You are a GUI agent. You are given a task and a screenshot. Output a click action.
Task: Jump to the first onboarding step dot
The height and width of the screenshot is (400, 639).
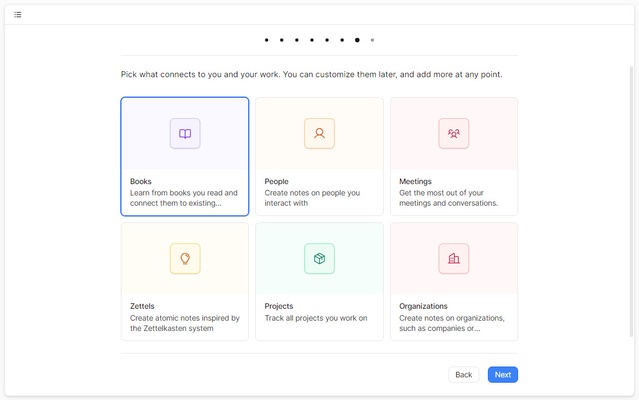pyautogui.click(x=267, y=40)
